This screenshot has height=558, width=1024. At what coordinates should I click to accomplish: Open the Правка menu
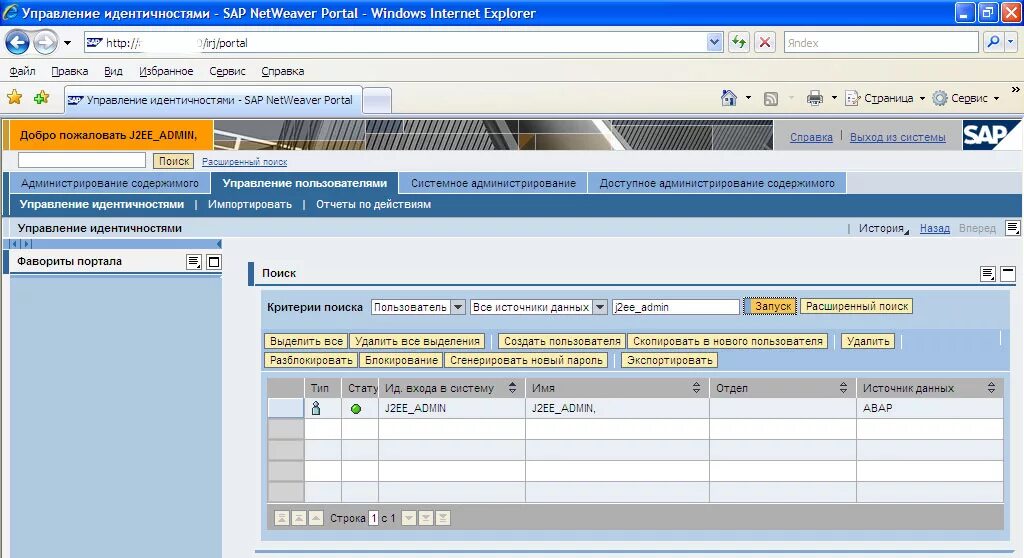(69, 71)
